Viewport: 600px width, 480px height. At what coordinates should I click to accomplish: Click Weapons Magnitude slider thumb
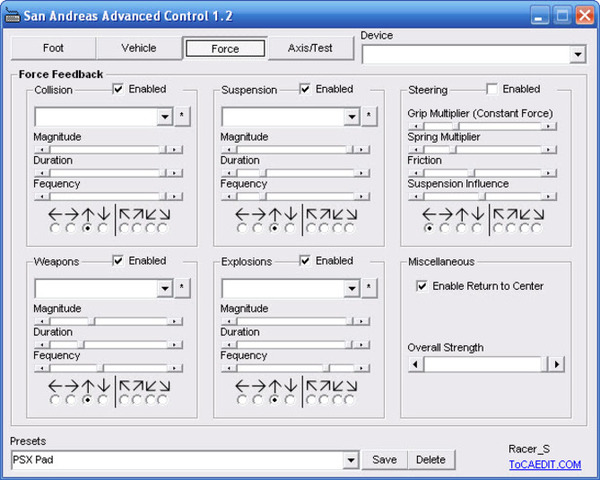click(92, 322)
